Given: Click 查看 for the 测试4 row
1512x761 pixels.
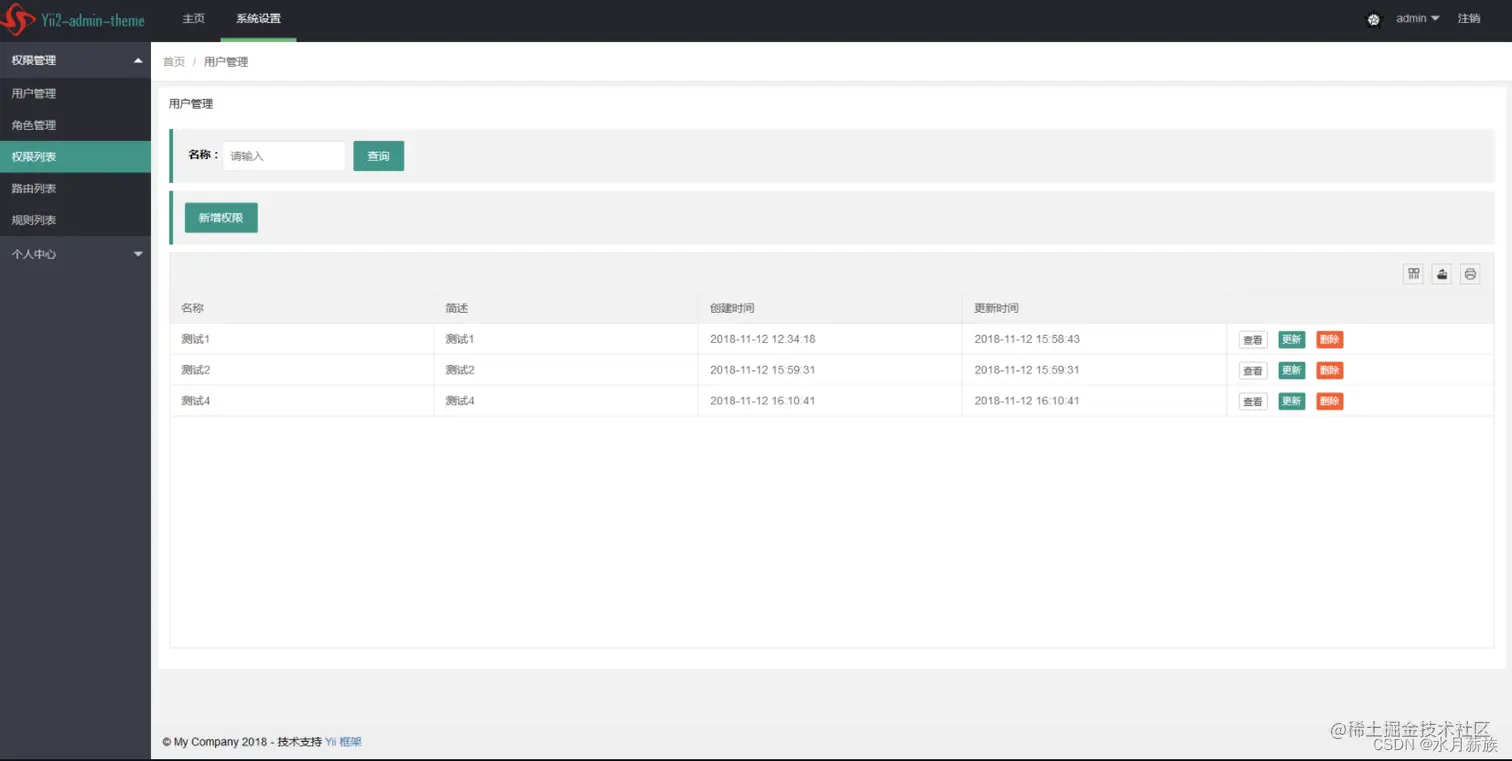Looking at the screenshot, I should point(1253,402).
